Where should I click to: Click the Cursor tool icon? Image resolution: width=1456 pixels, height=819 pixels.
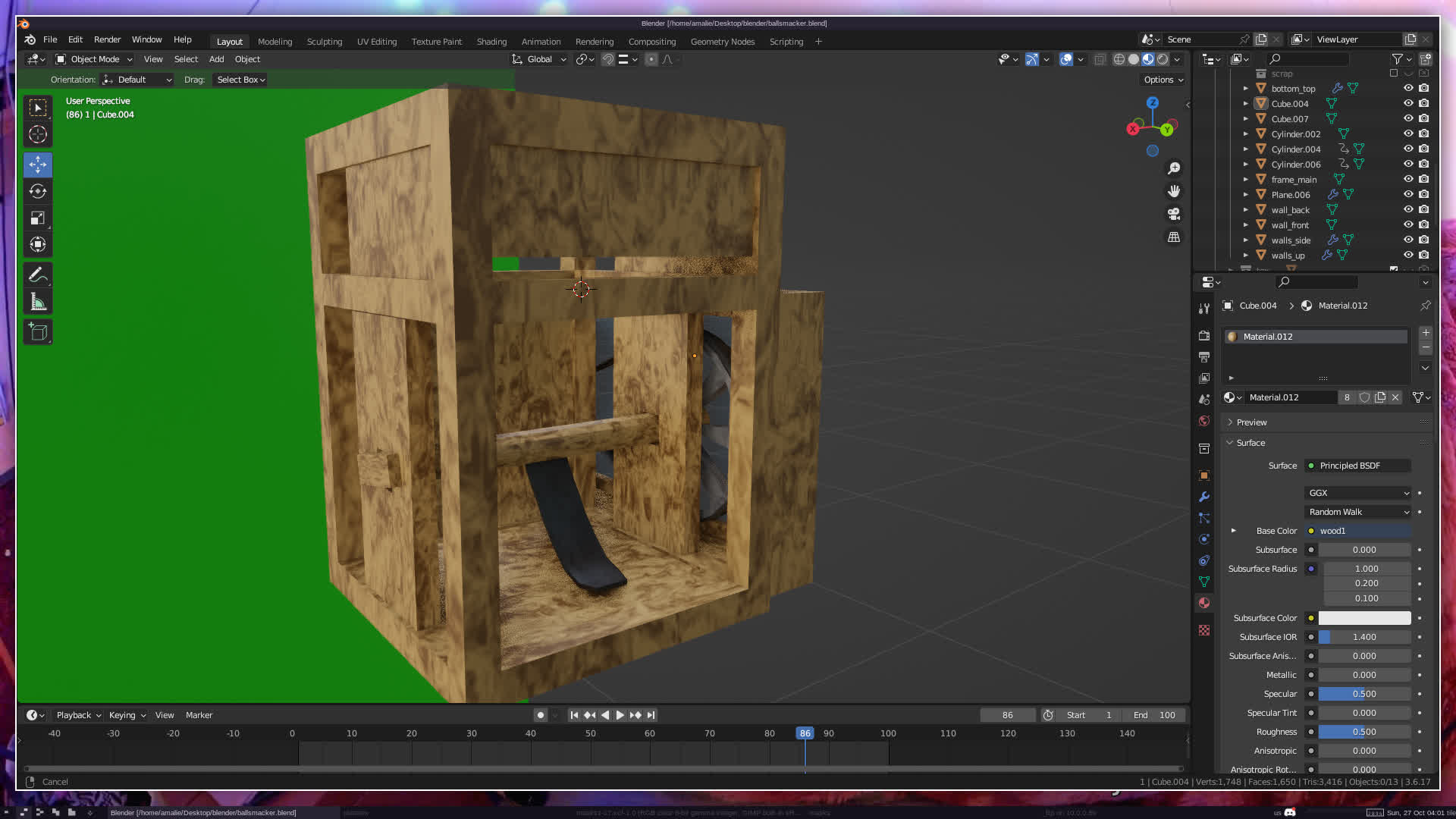coord(38,135)
